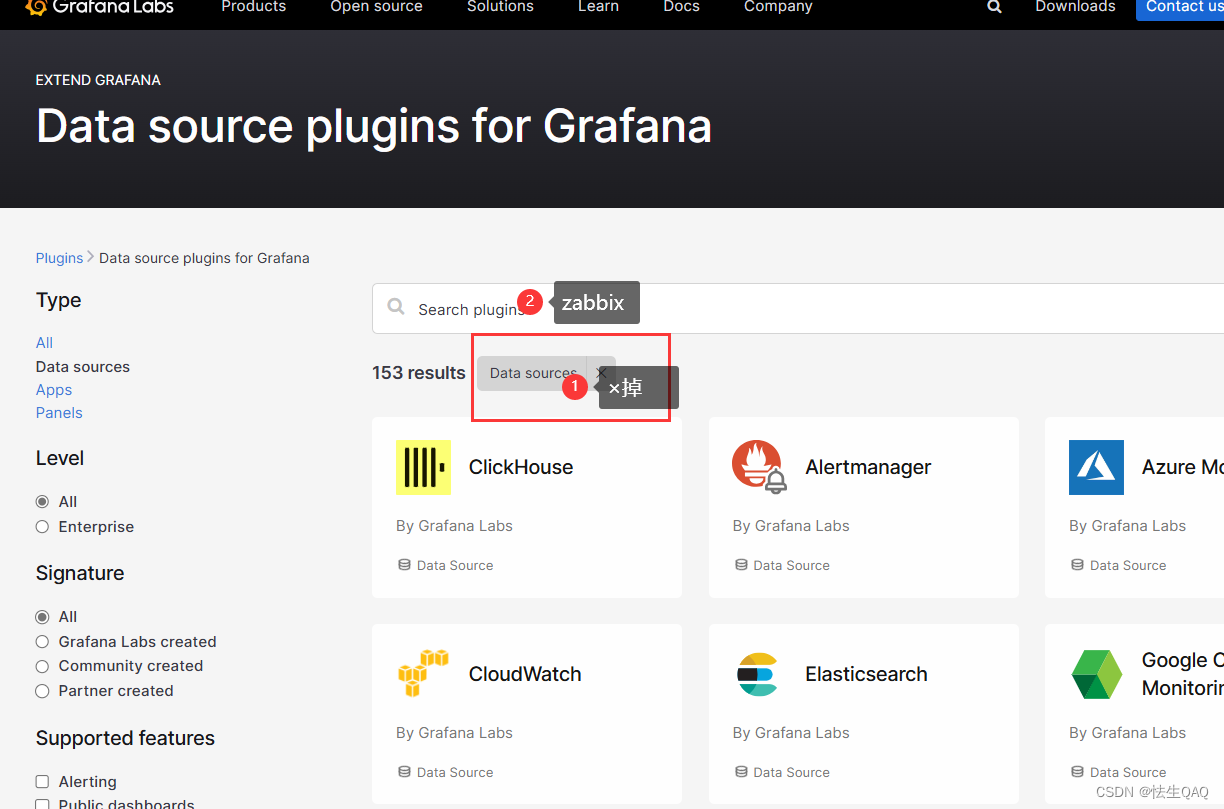Enable the Public dashboards checkbox
Image resolution: width=1224 pixels, height=809 pixels.
(42, 803)
